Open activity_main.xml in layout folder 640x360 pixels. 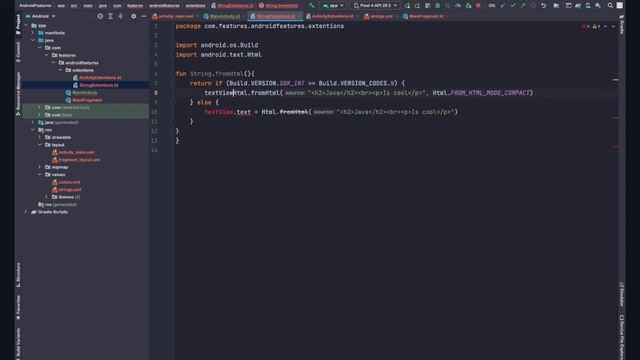coord(76,152)
